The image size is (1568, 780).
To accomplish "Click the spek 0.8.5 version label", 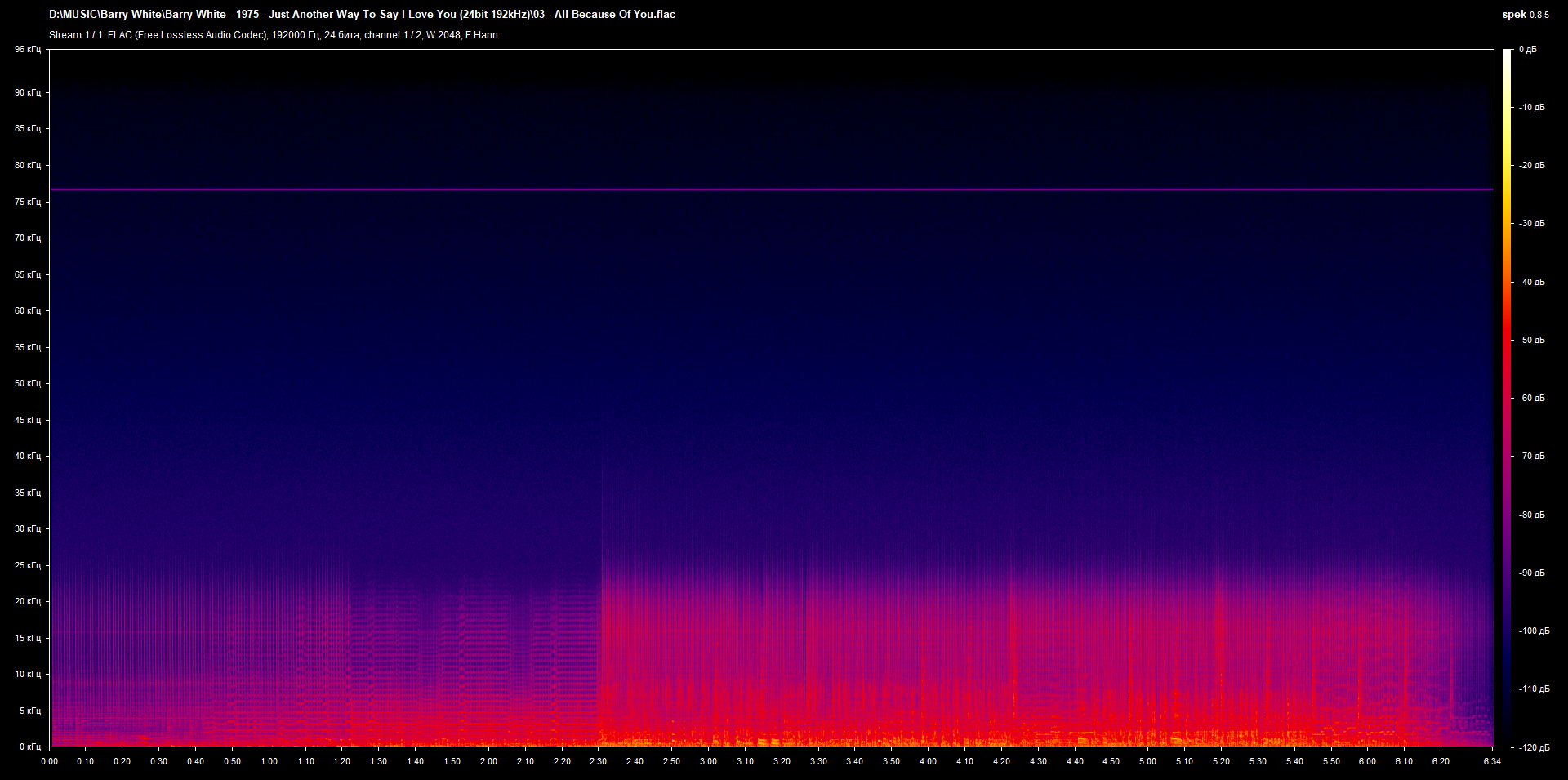I will point(1525,15).
